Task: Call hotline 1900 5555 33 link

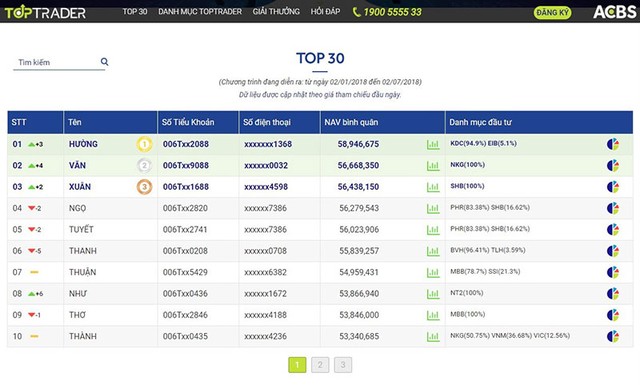Action: 392,12
